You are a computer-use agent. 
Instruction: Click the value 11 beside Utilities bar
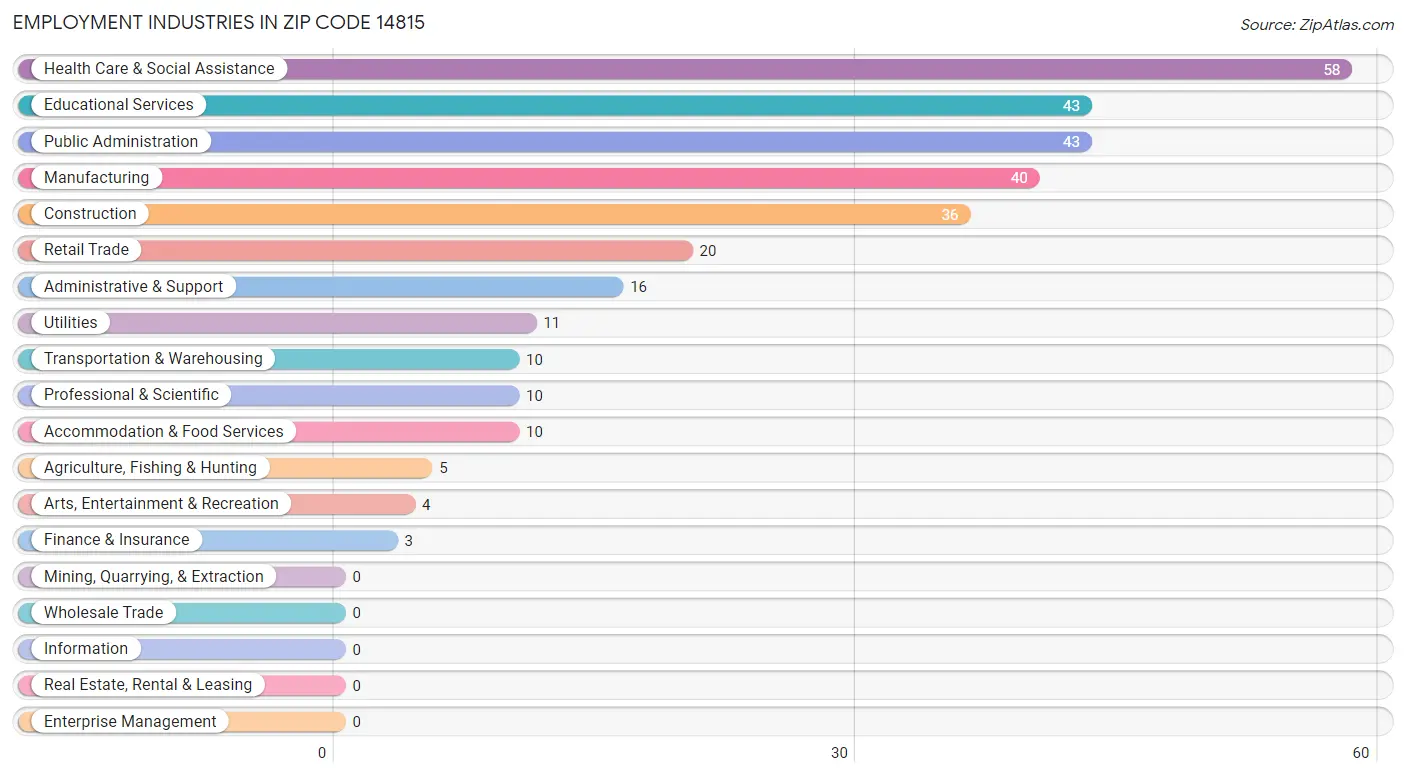(551, 323)
